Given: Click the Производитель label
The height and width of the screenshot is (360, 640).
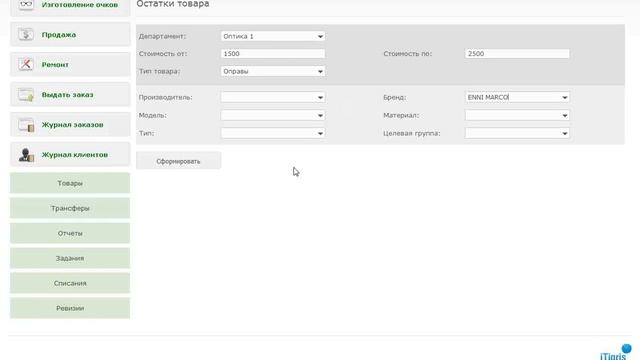Looking at the screenshot, I should [x=165, y=97].
